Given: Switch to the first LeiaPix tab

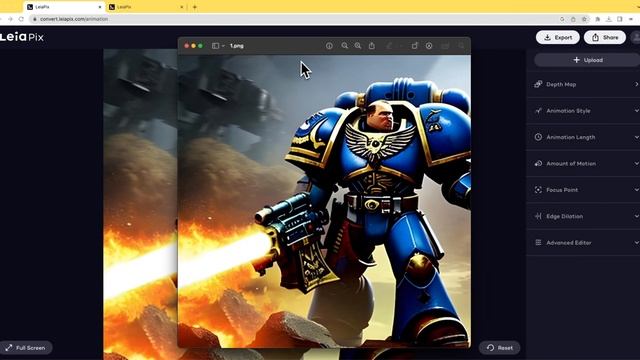Looking at the screenshot, I should click(63, 7).
